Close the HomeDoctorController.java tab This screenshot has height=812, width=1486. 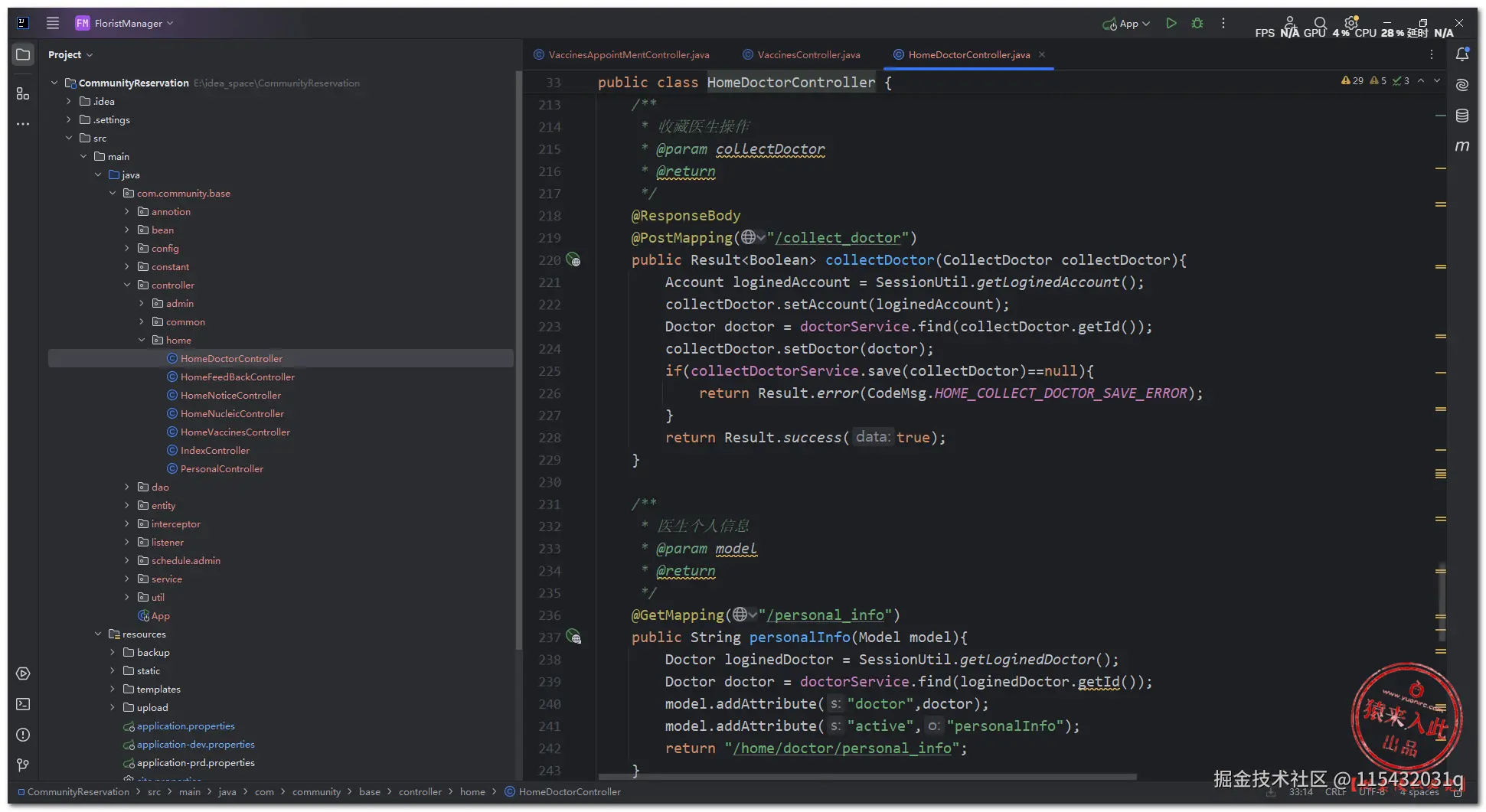pos(1042,54)
